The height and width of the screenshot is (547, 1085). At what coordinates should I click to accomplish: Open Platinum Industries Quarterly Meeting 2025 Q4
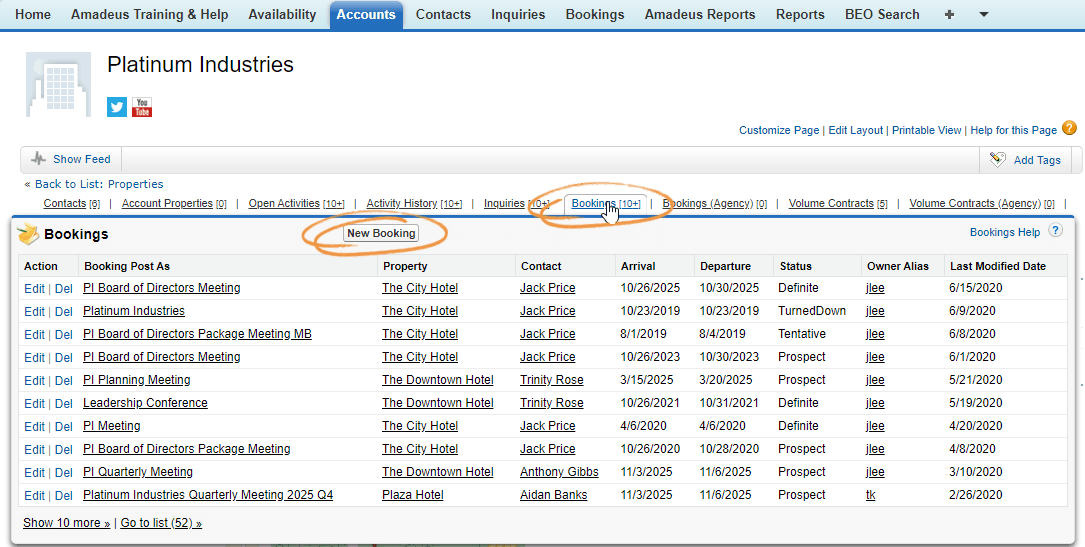click(208, 495)
